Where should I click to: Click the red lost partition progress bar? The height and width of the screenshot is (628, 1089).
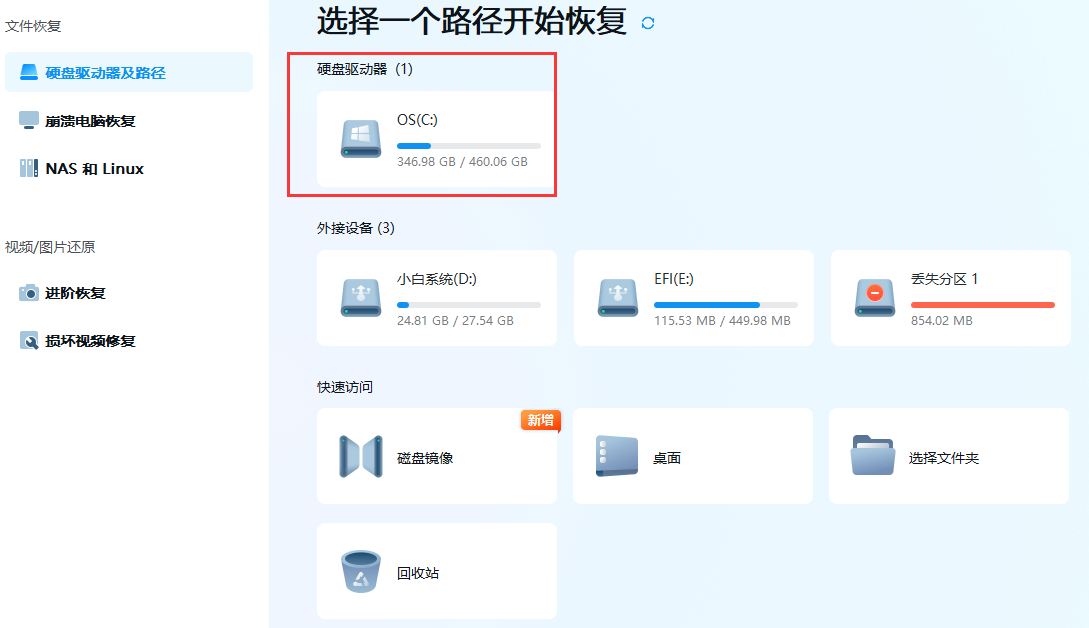coord(983,305)
